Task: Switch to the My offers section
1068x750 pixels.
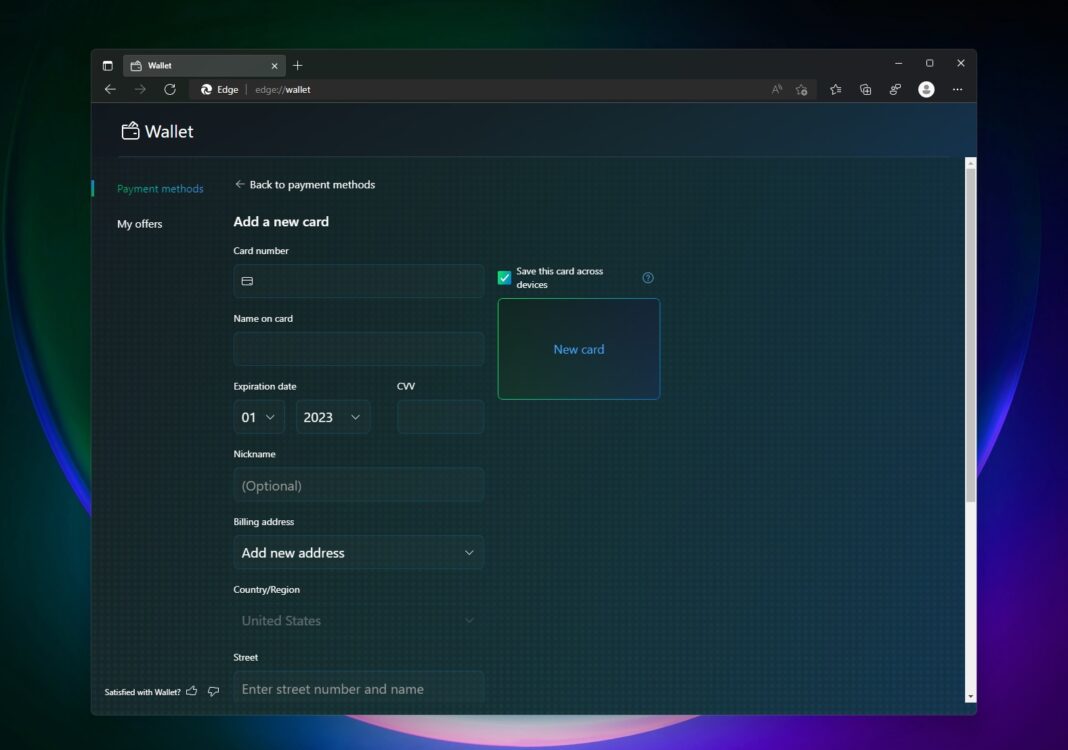Action: coord(139,224)
